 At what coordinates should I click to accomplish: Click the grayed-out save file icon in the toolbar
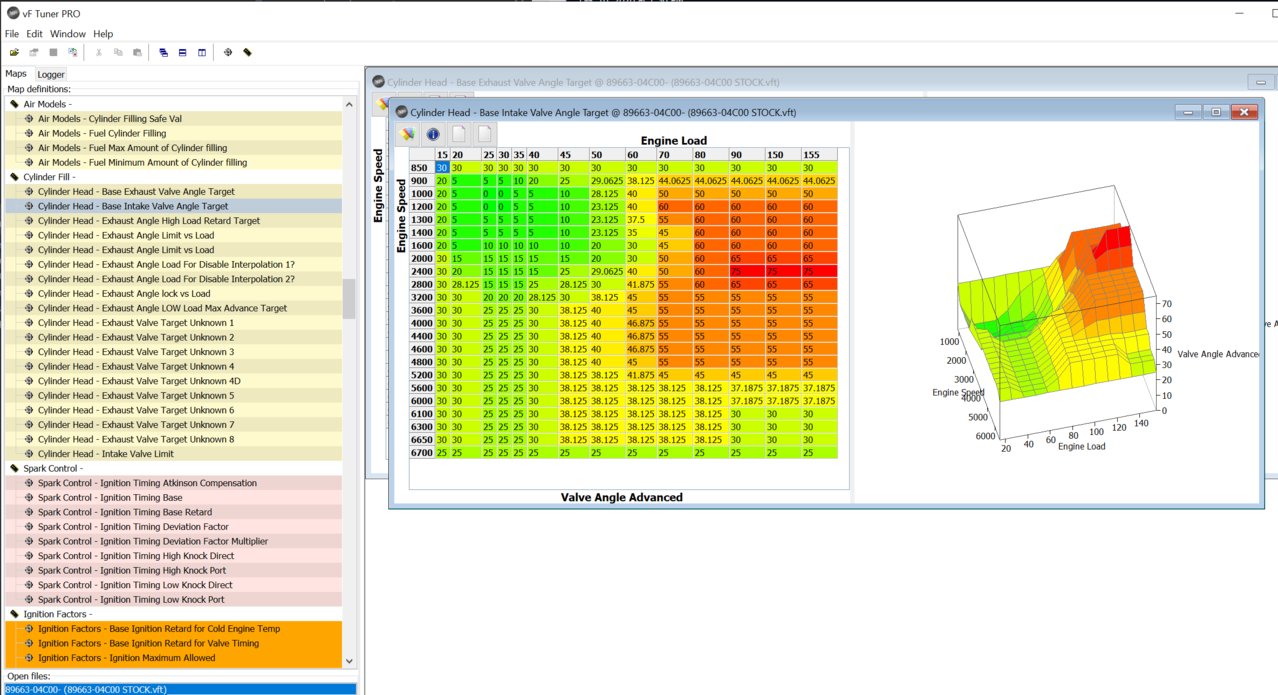pos(34,52)
